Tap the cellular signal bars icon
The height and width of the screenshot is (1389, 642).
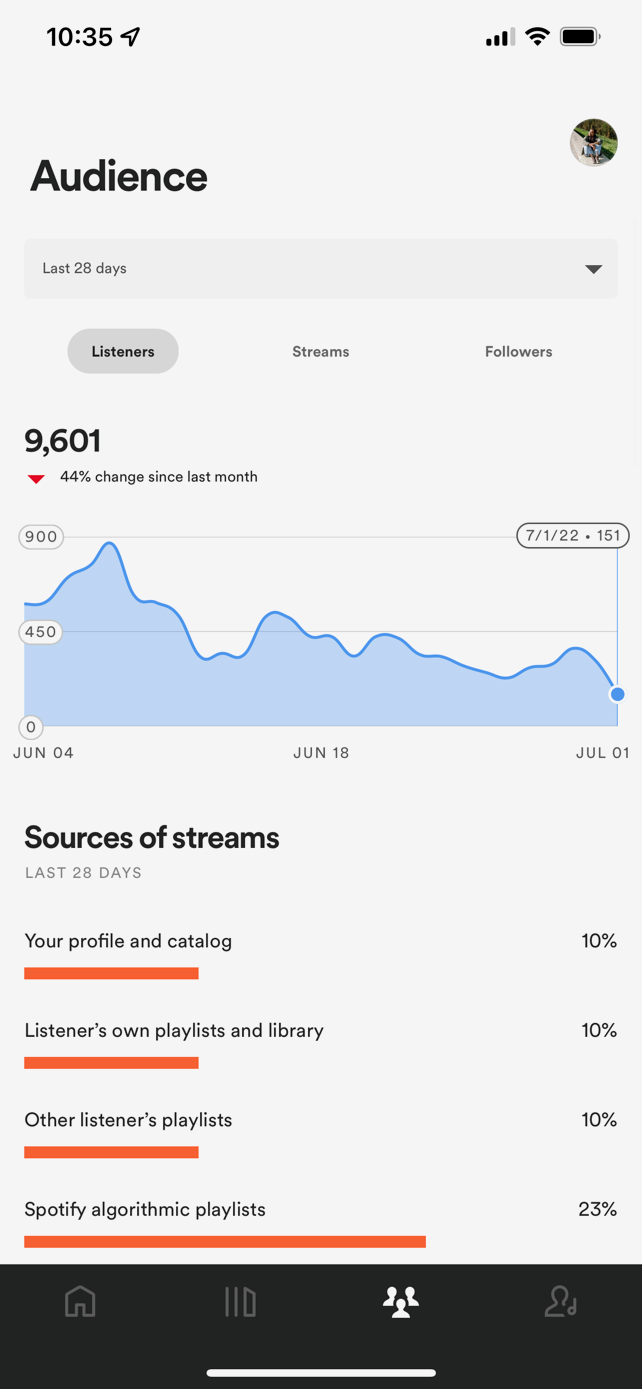pyautogui.click(x=499, y=38)
